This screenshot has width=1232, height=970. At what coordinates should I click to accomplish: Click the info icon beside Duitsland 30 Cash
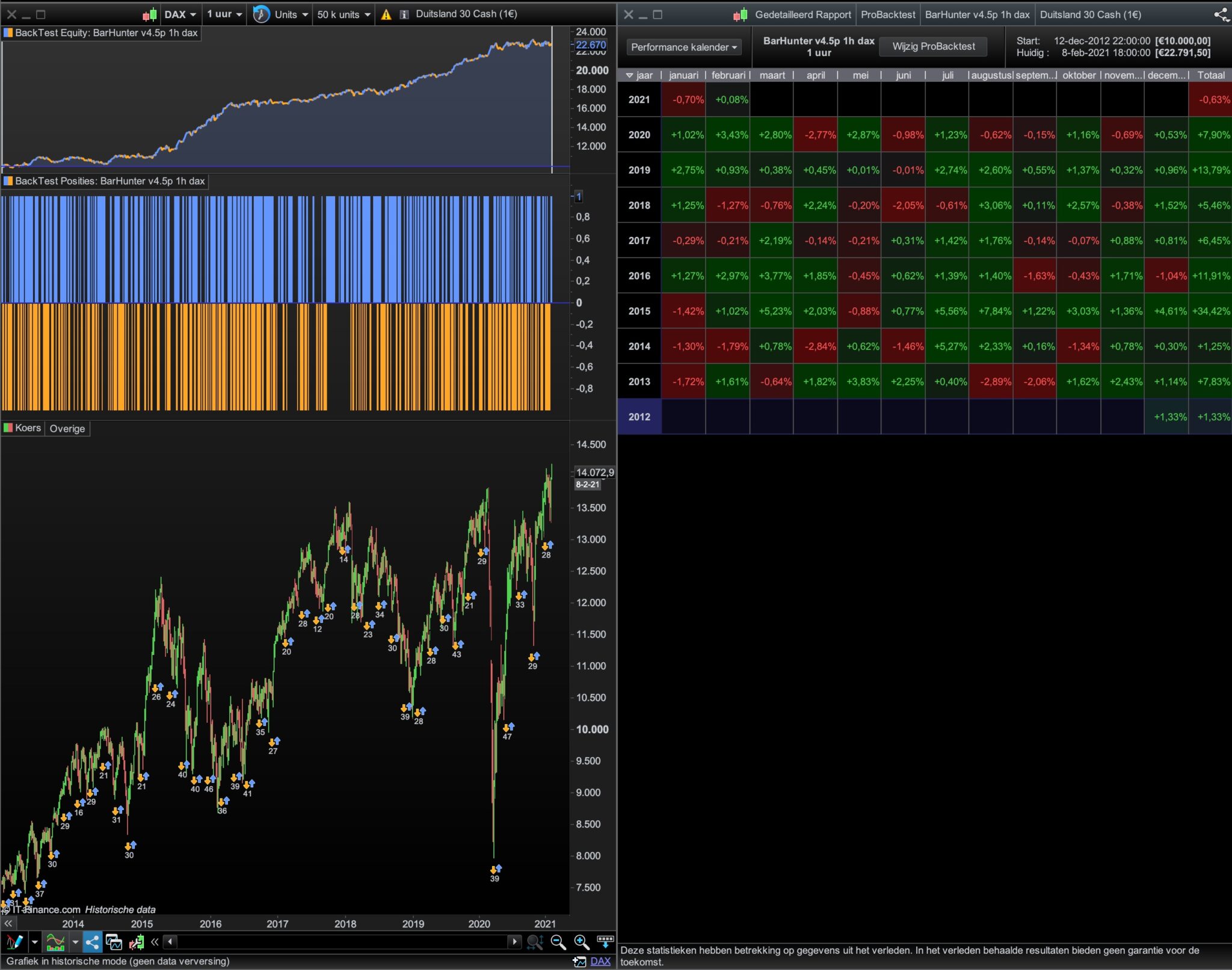[x=404, y=14]
